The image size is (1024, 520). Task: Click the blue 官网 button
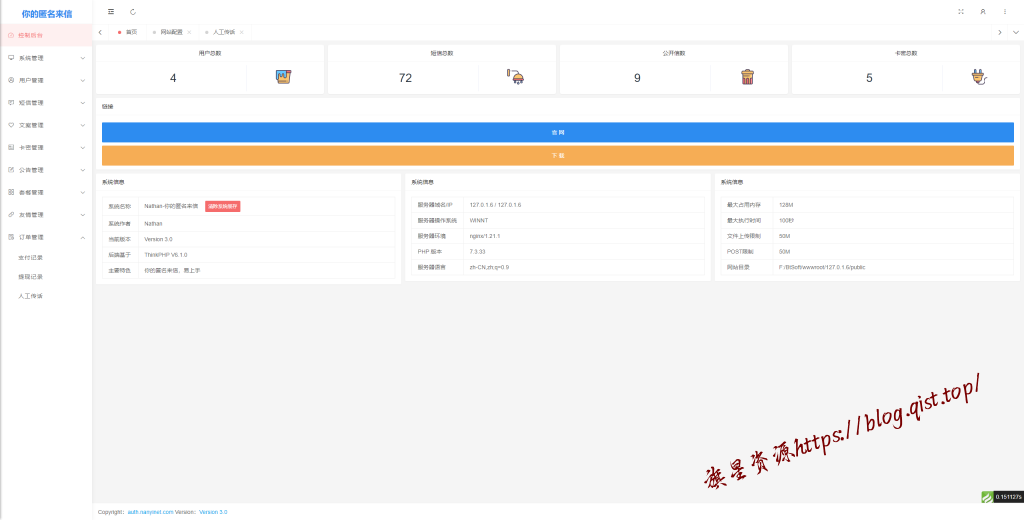557,132
